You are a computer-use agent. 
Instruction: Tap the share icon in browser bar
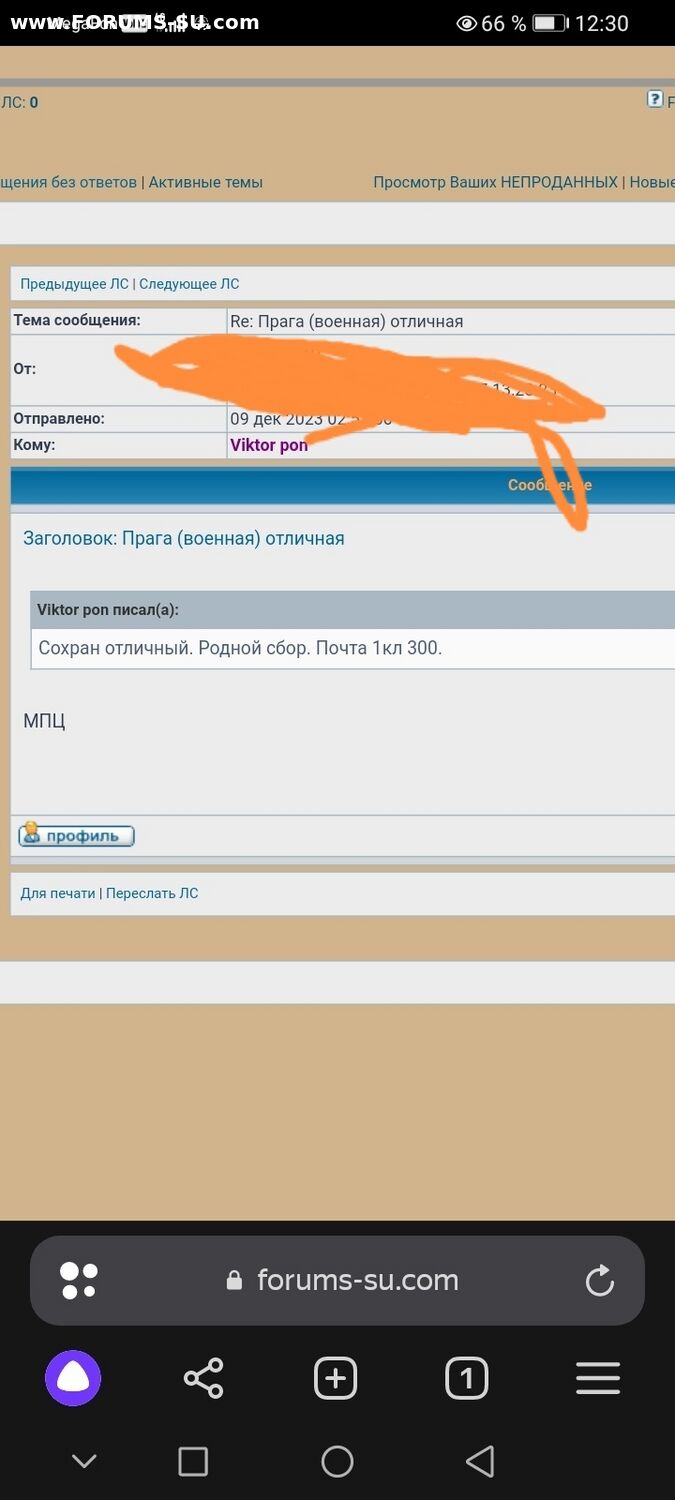point(204,1379)
